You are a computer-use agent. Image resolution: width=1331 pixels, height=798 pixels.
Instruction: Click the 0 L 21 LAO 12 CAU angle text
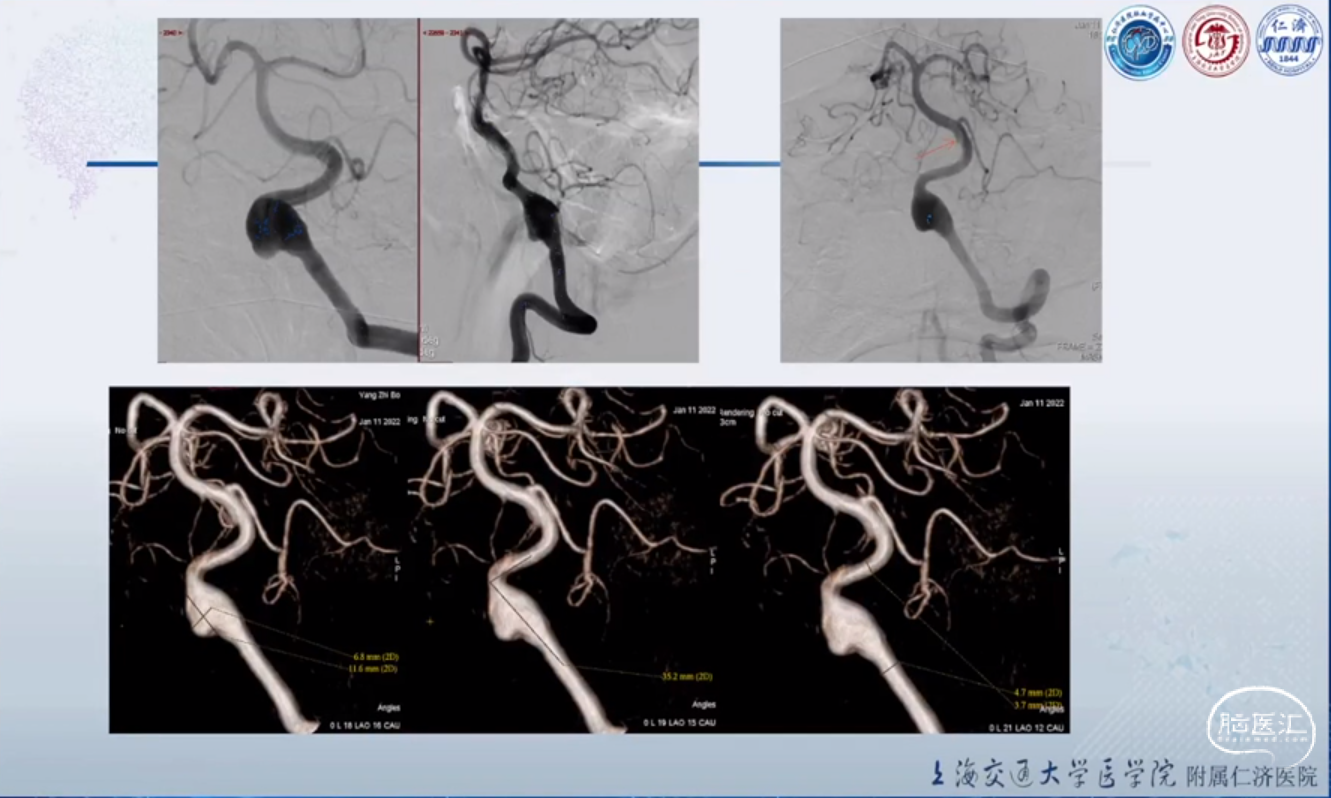click(x=1026, y=727)
